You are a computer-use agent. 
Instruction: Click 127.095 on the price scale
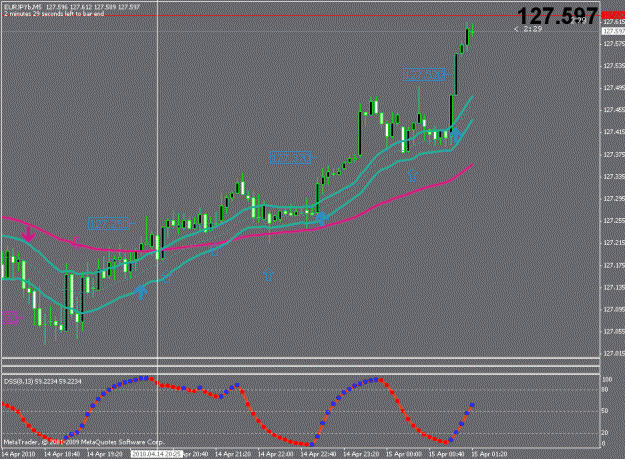[x=614, y=310]
